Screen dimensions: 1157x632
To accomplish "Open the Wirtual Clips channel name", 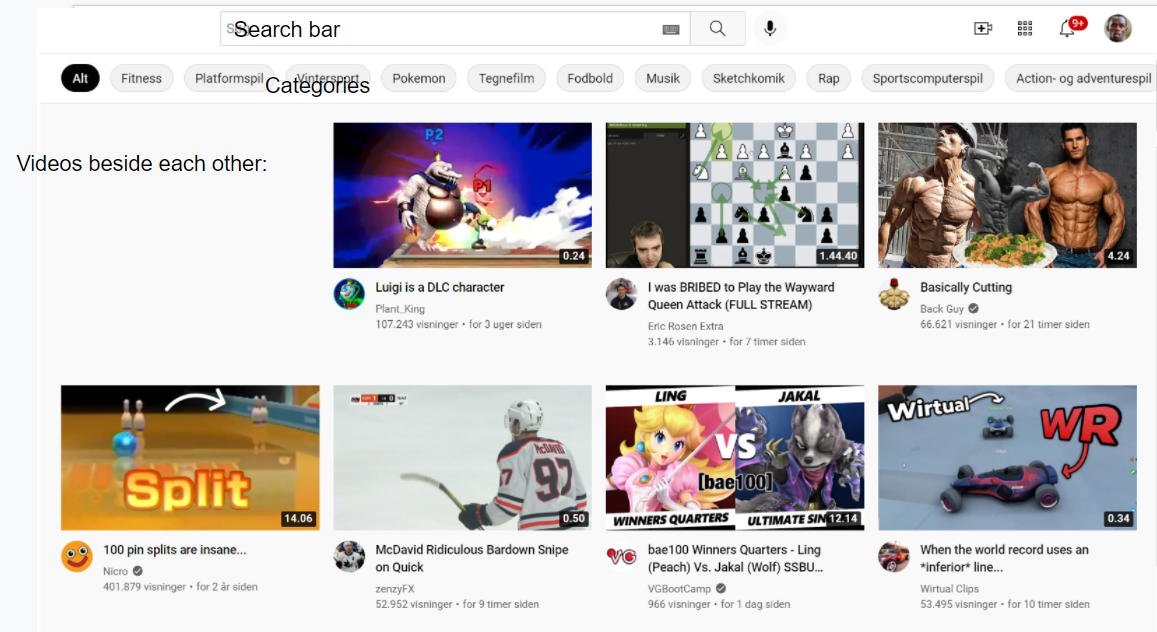I will click(x=949, y=588).
